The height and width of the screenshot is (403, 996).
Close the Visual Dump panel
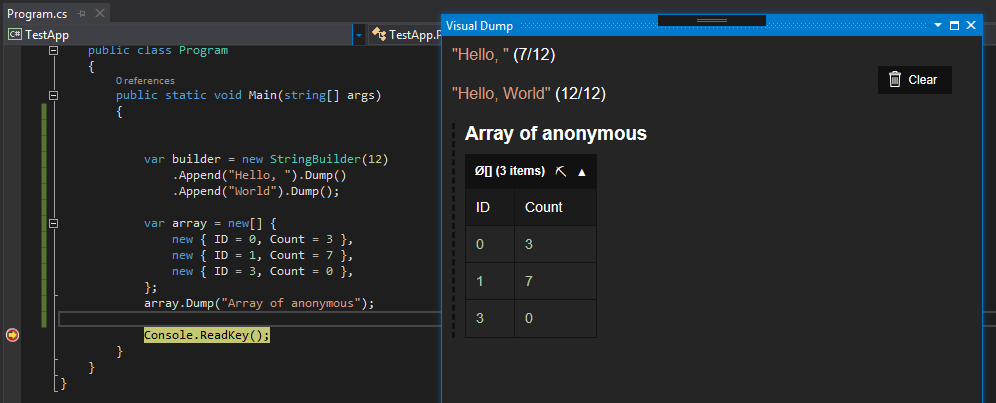(x=970, y=25)
